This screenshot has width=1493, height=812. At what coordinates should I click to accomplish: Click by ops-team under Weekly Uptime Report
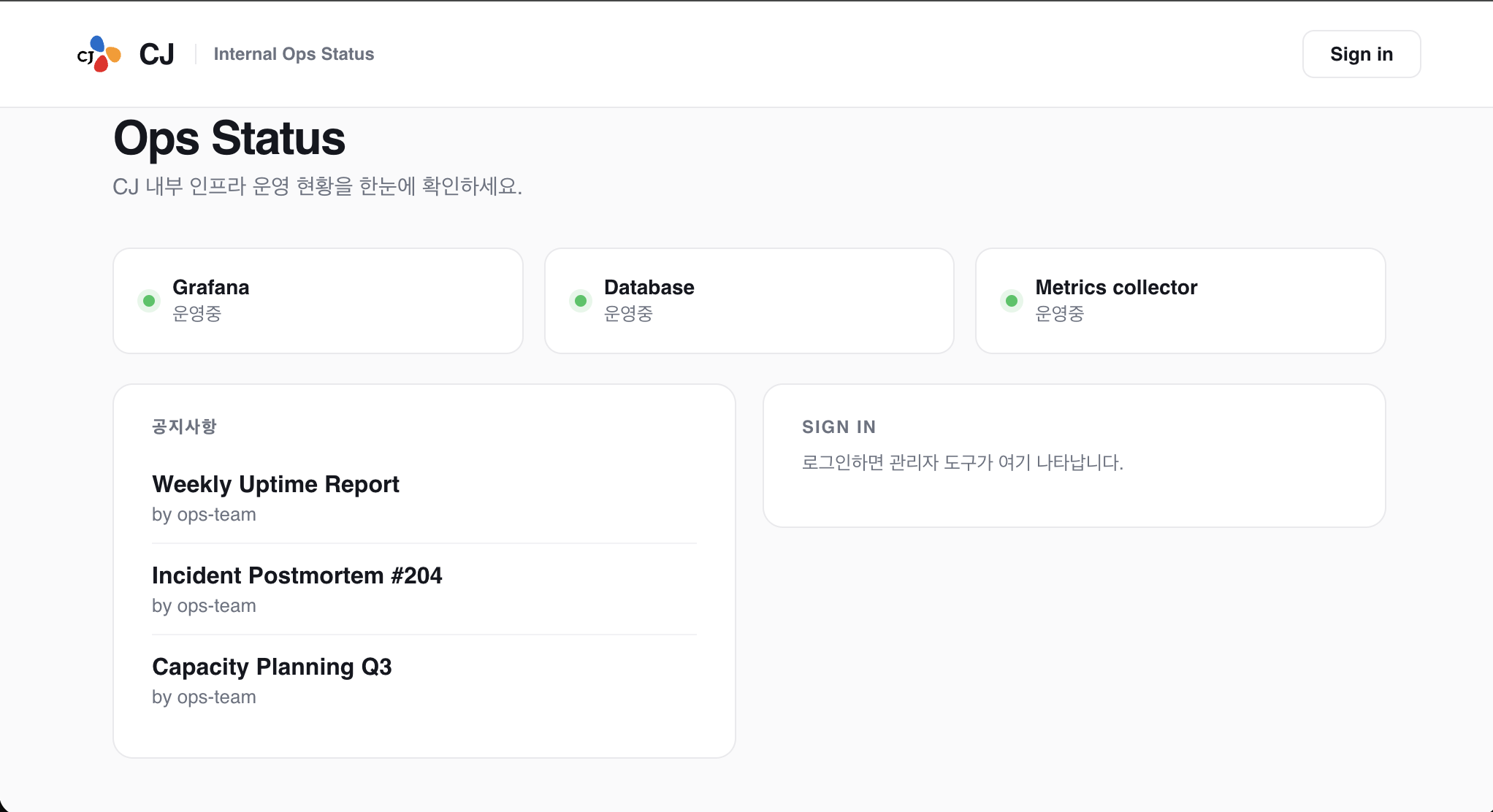[204, 515]
